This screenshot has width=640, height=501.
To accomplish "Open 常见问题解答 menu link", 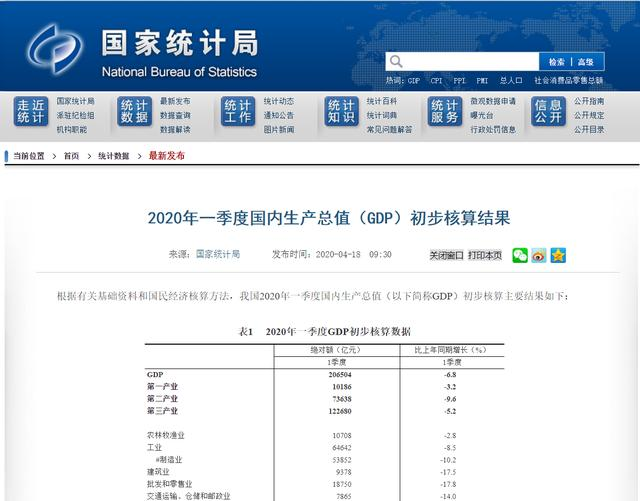I will [389, 129].
